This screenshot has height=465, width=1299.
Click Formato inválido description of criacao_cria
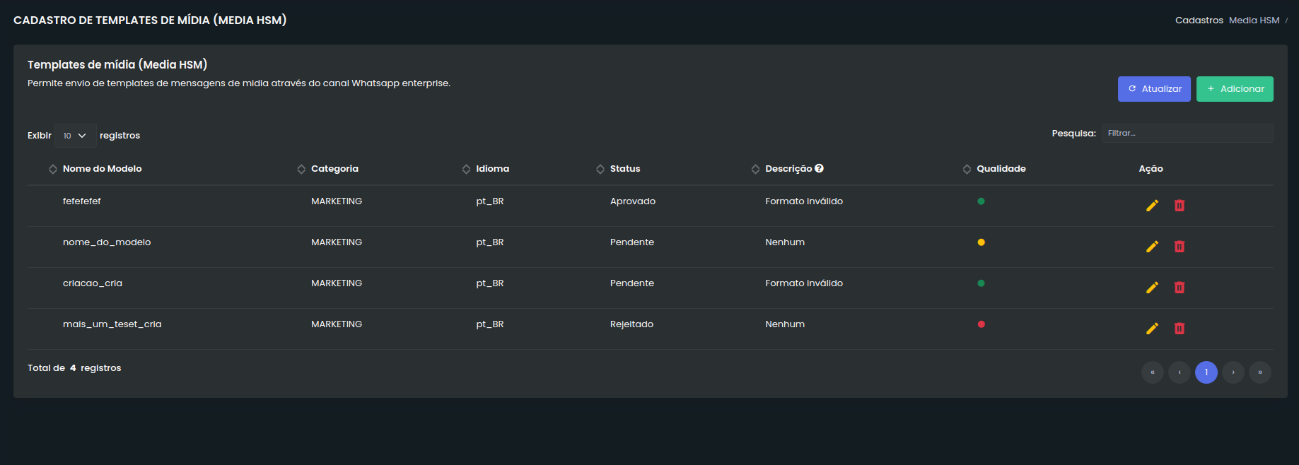pos(804,283)
